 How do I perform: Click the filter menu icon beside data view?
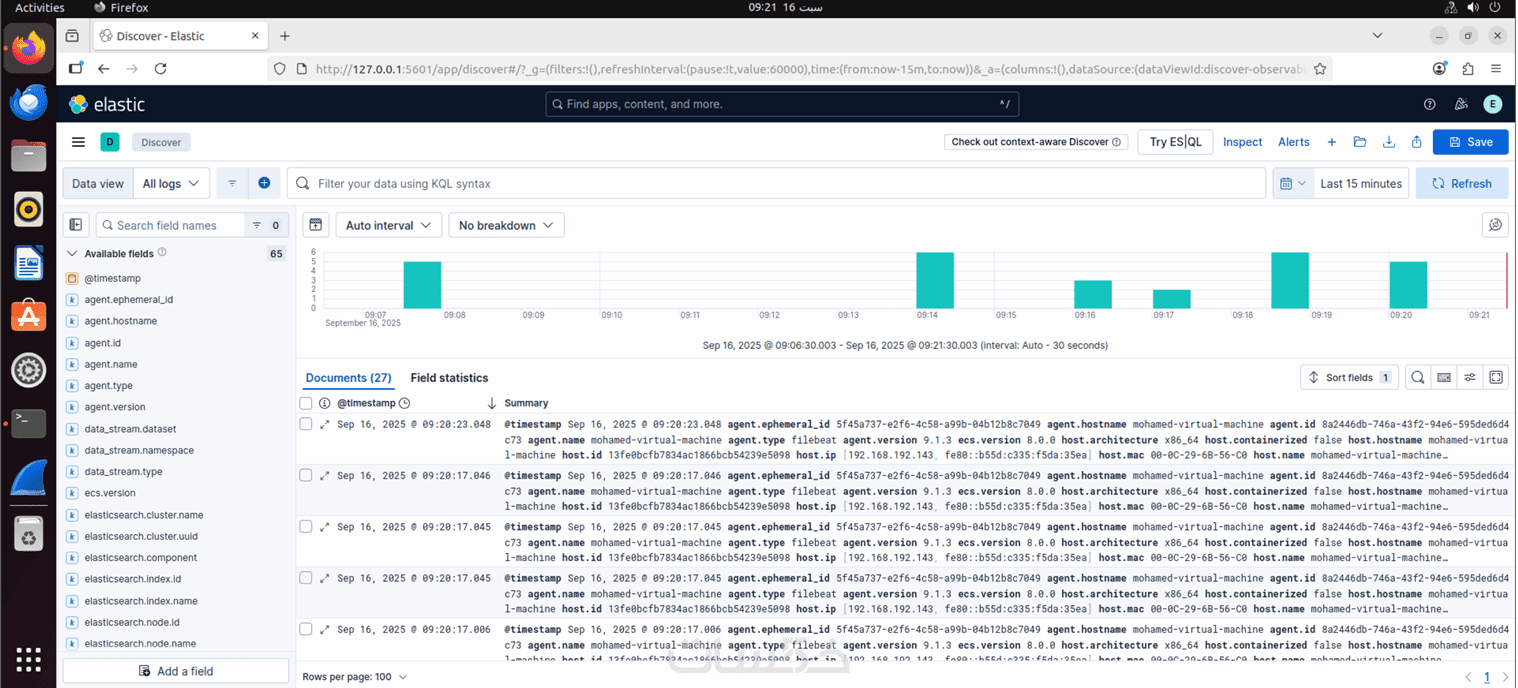(232, 183)
